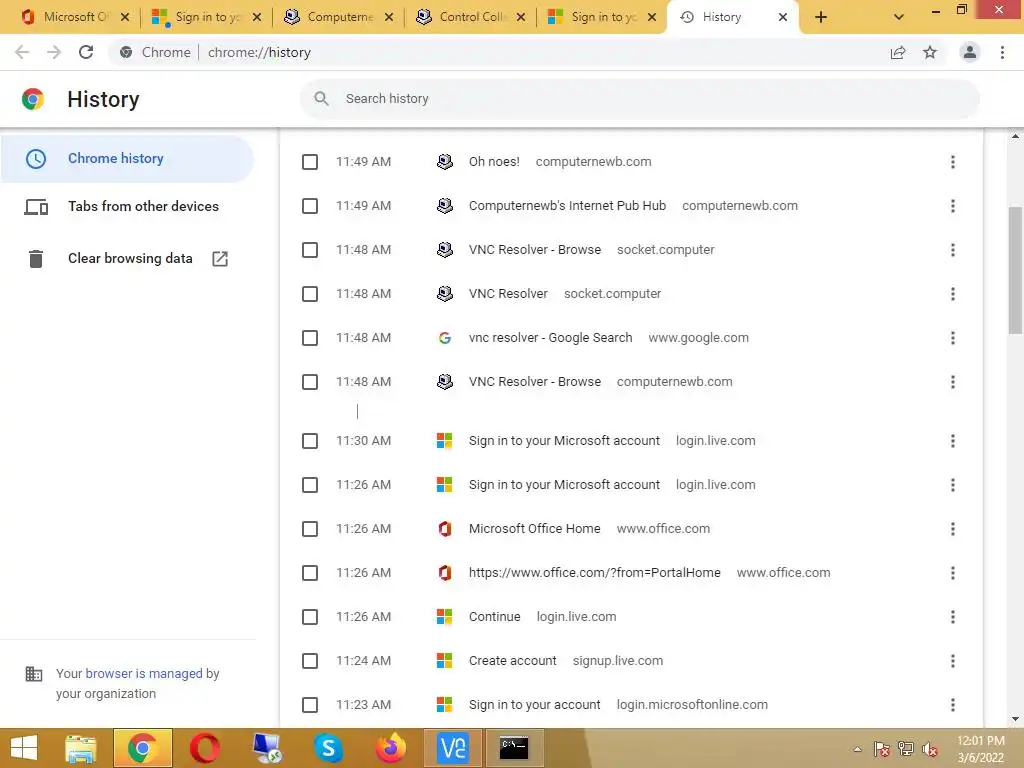Tick the vnc resolver - Google Search checkbox
1024x768 pixels.
pos(310,338)
